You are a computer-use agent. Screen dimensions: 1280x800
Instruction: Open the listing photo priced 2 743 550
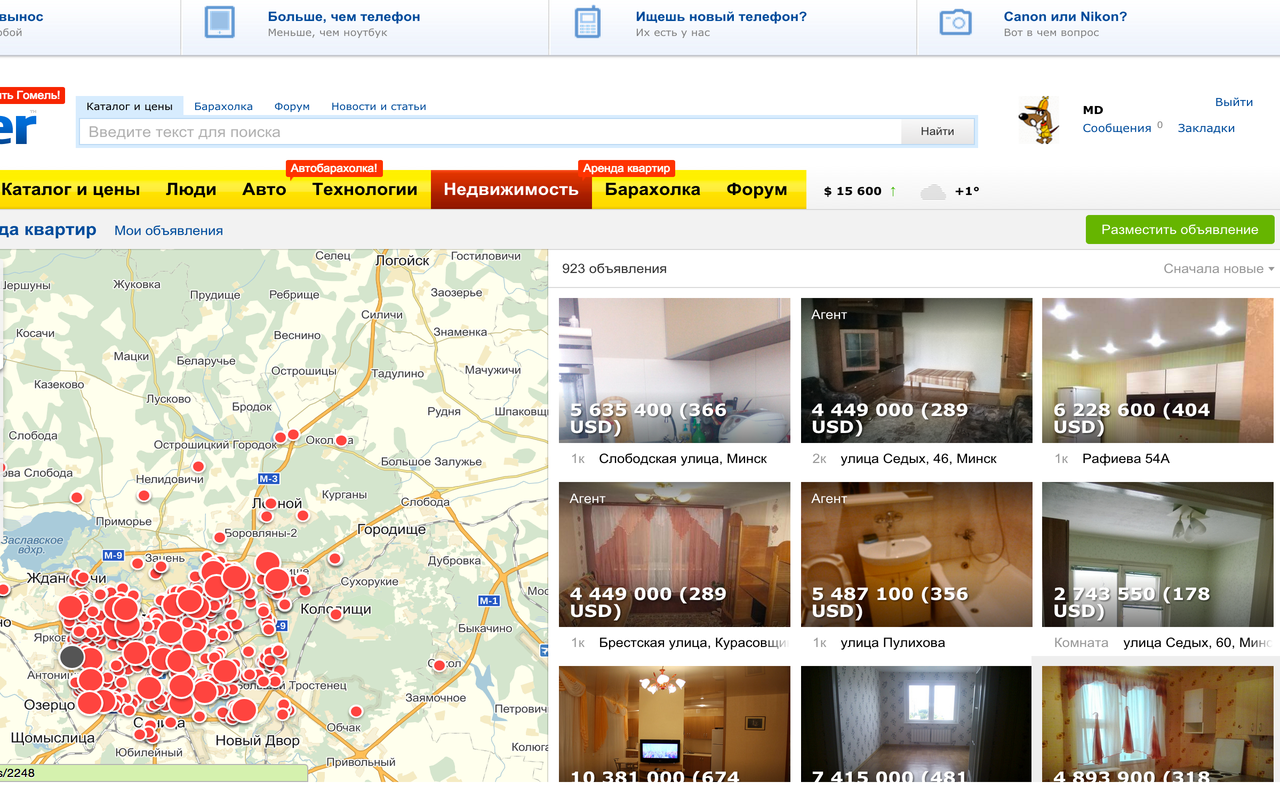(1158, 554)
